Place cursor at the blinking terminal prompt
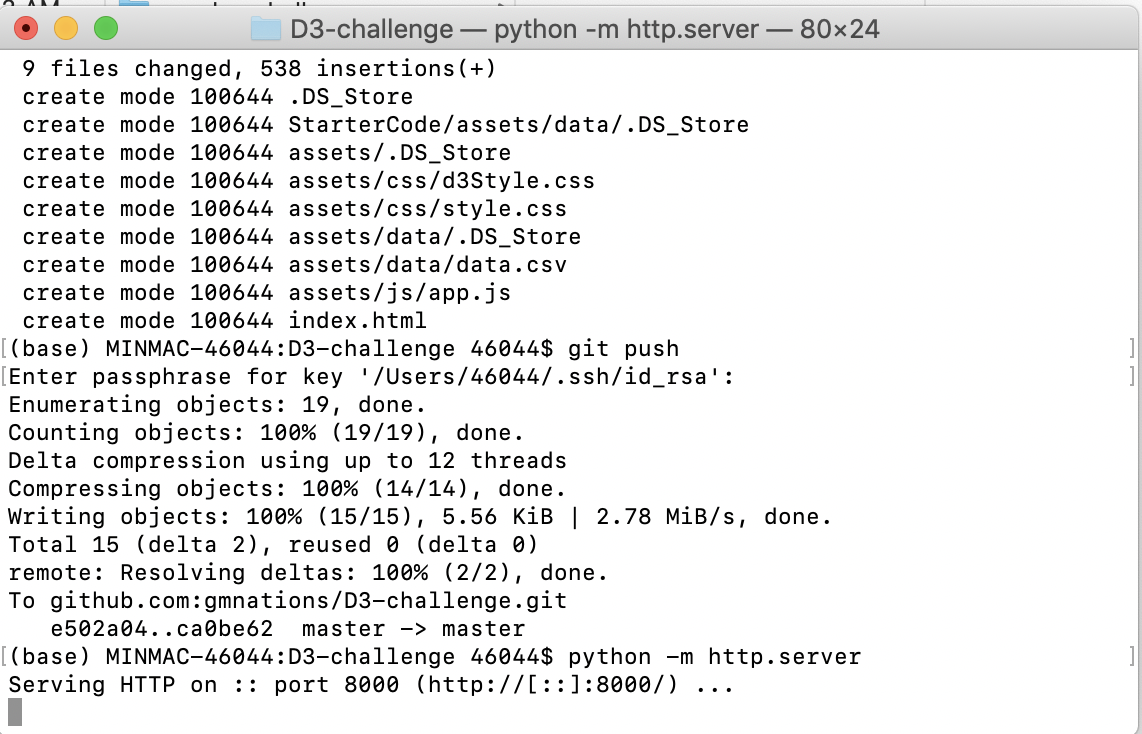Viewport: 1142px width, 734px height. click(13, 712)
